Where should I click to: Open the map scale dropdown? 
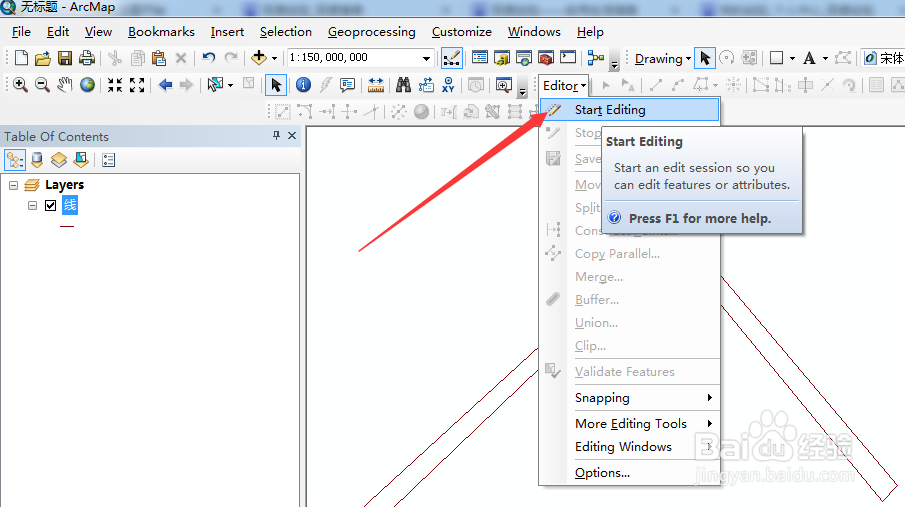pos(426,58)
